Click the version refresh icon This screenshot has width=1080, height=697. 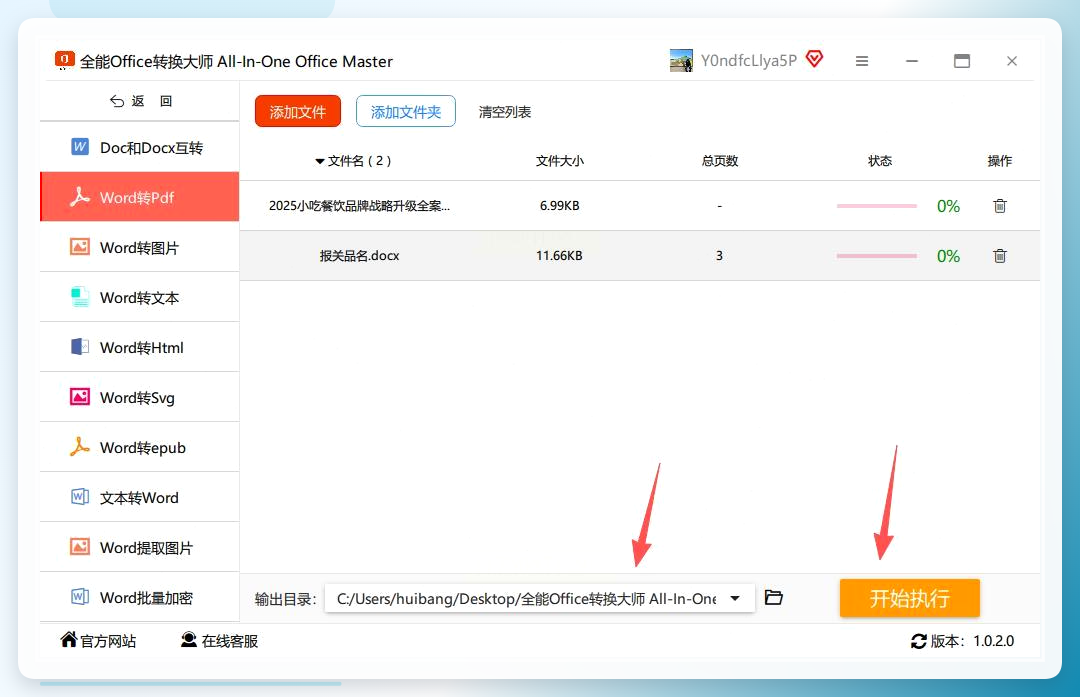[918, 641]
